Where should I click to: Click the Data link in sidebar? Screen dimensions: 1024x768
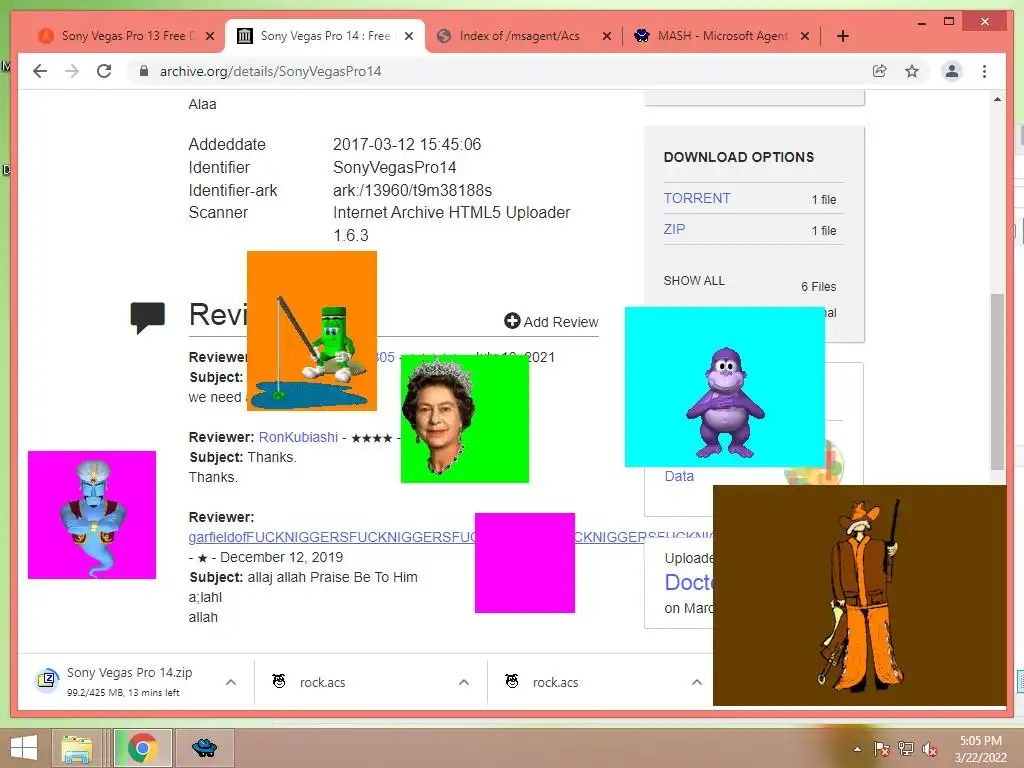(x=679, y=476)
